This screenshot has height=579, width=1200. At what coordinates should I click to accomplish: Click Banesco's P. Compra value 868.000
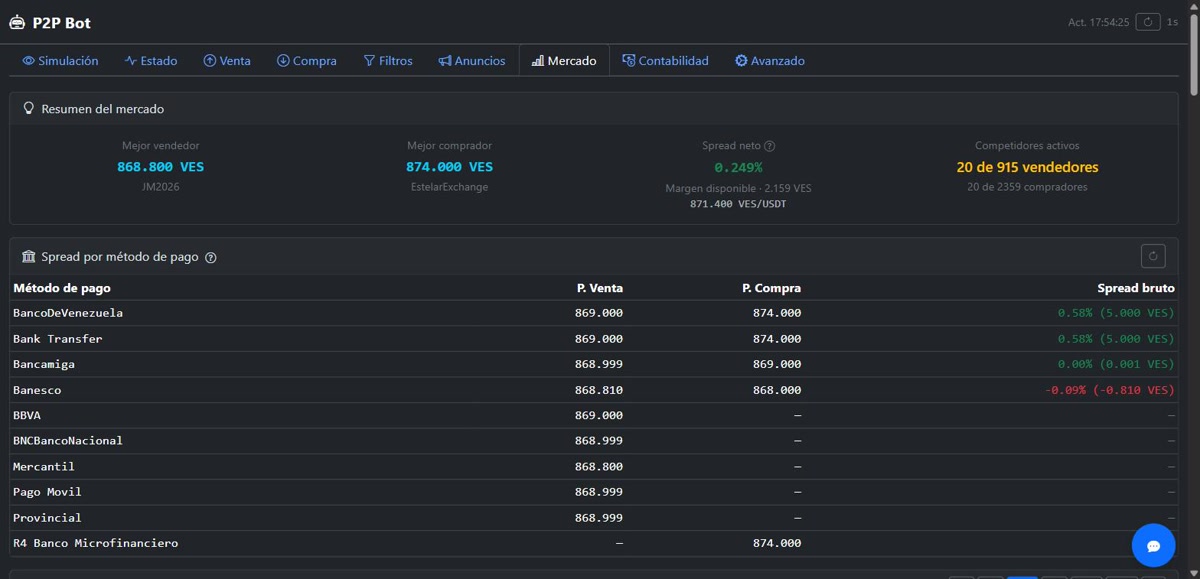777,390
